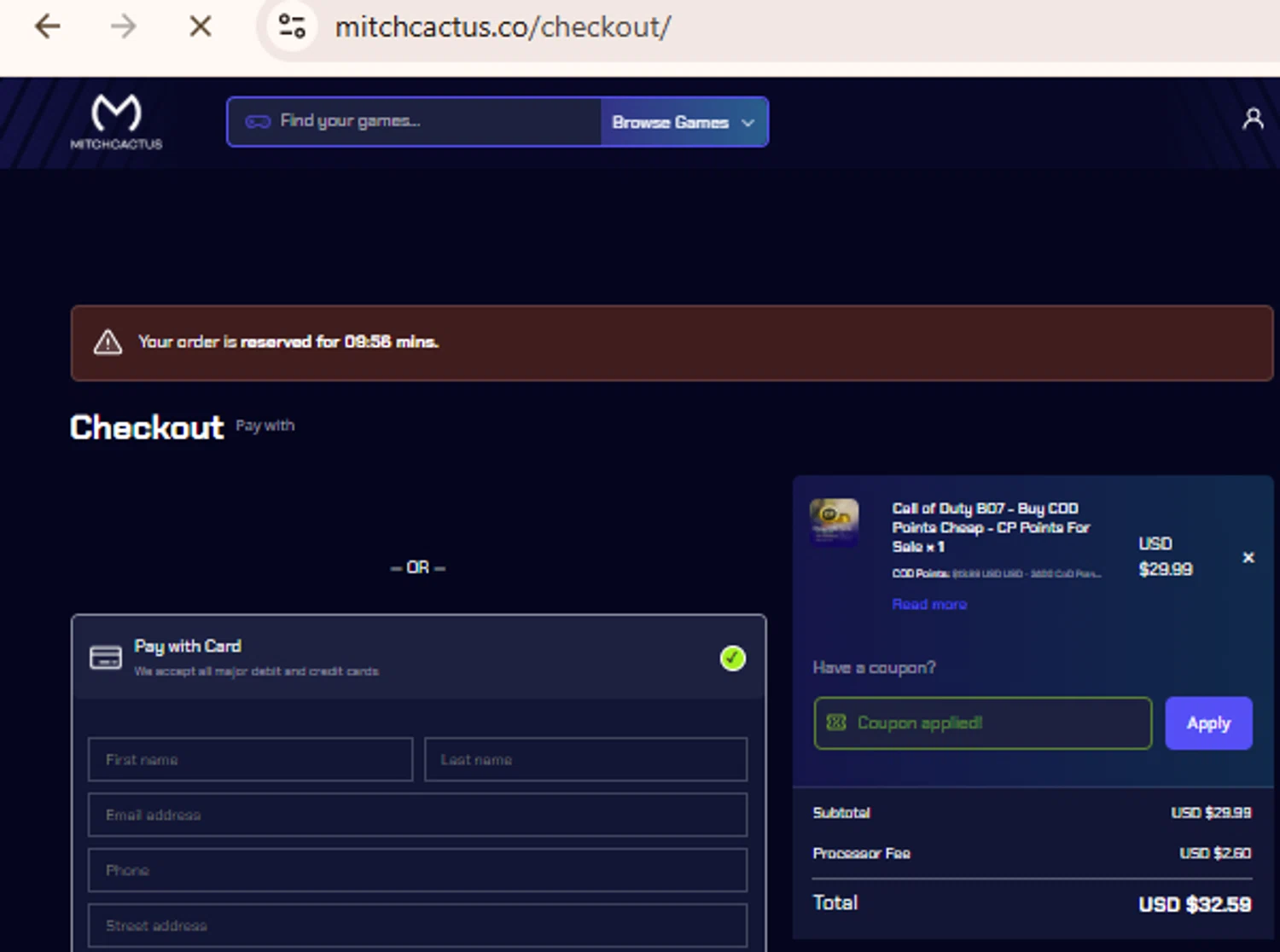The image size is (1280, 952).
Task: Click the Pay with label next to Checkout
Action: point(265,425)
